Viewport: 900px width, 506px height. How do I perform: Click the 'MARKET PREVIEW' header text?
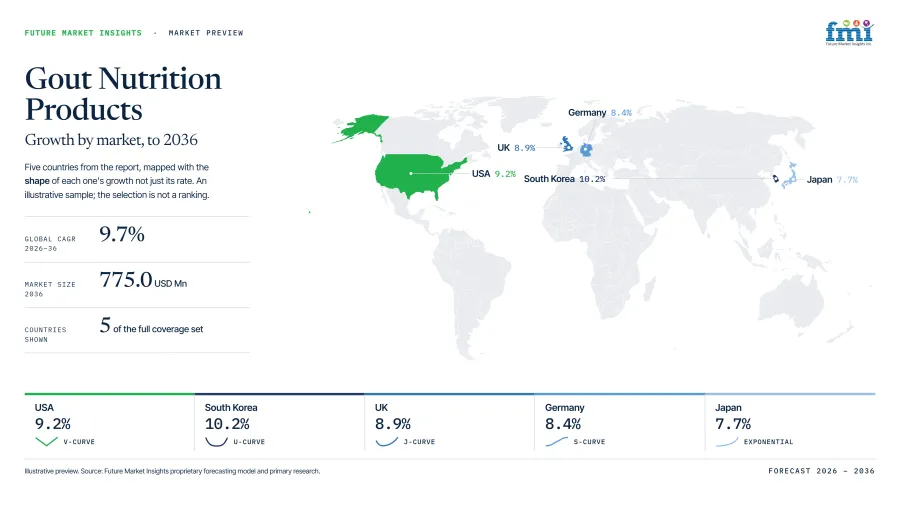click(205, 33)
